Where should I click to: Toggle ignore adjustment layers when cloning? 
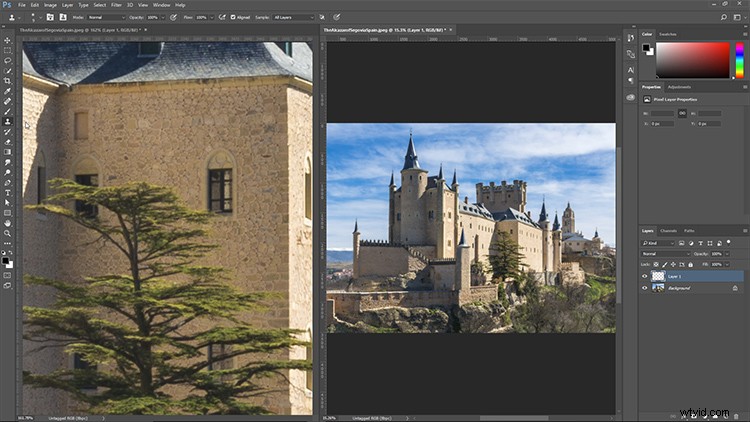pyautogui.click(x=322, y=17)
